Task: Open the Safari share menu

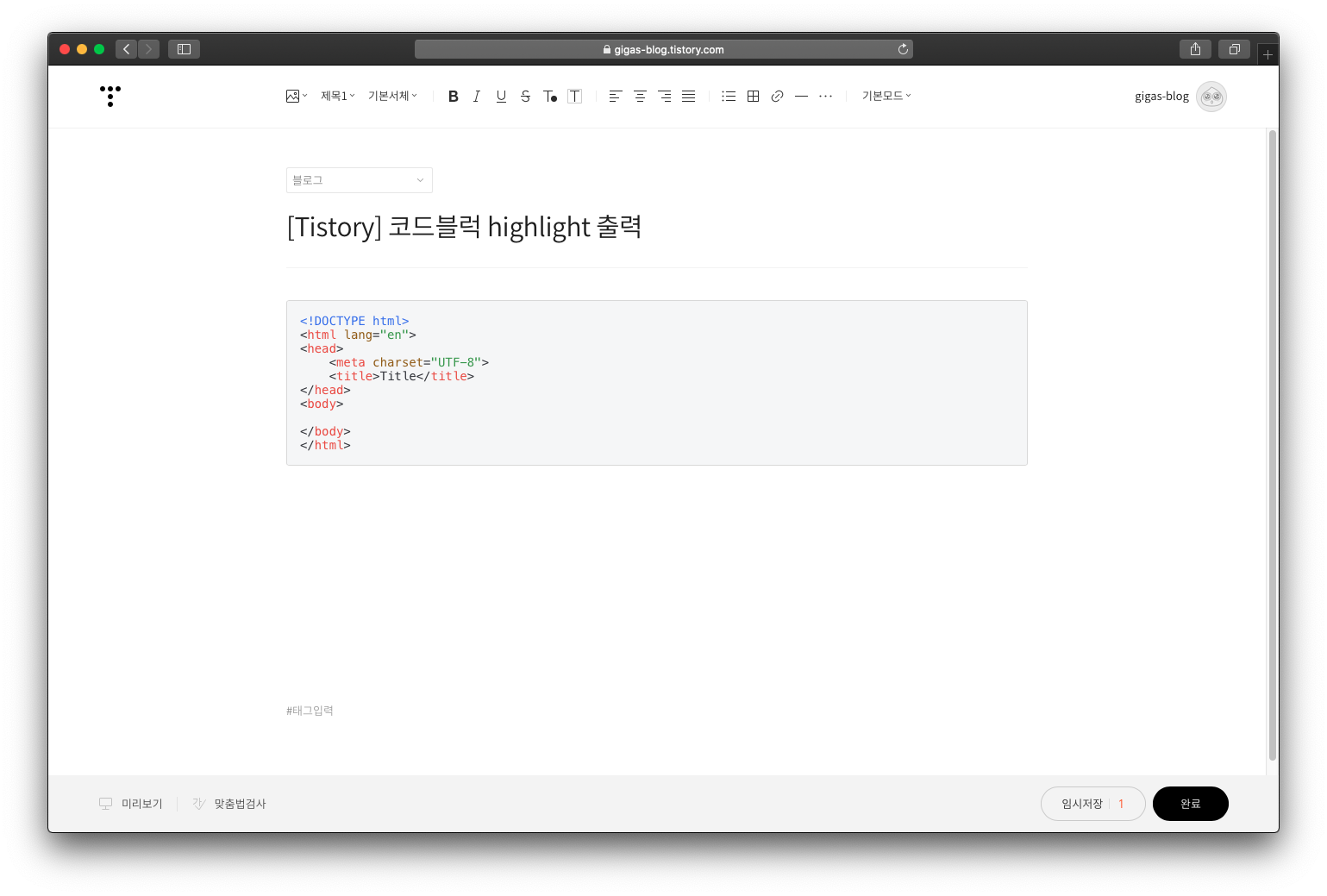Action: (1195, 49)
